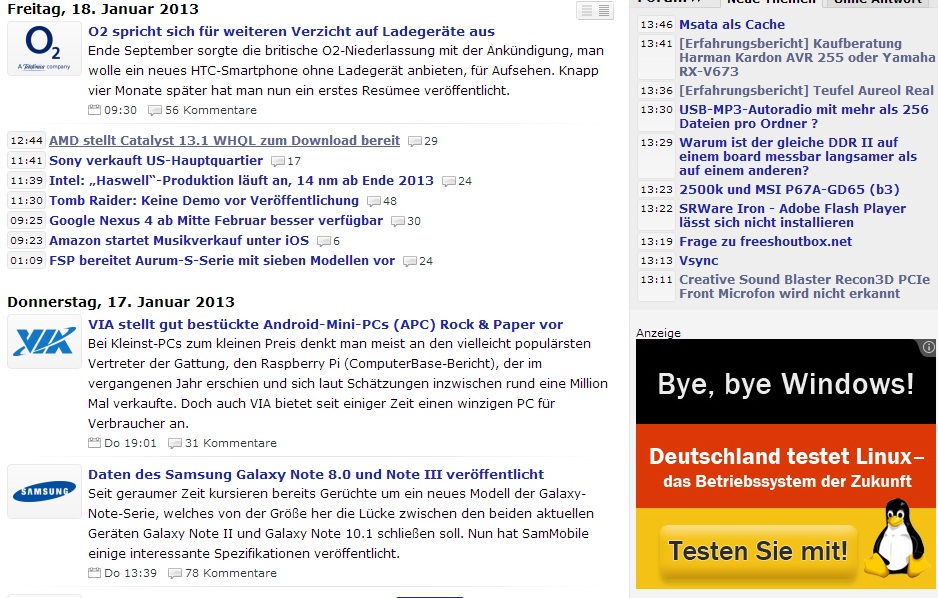Open the Intel Haswell-Produktion article
Screen dimensions: 938x598
click(241, 181)
